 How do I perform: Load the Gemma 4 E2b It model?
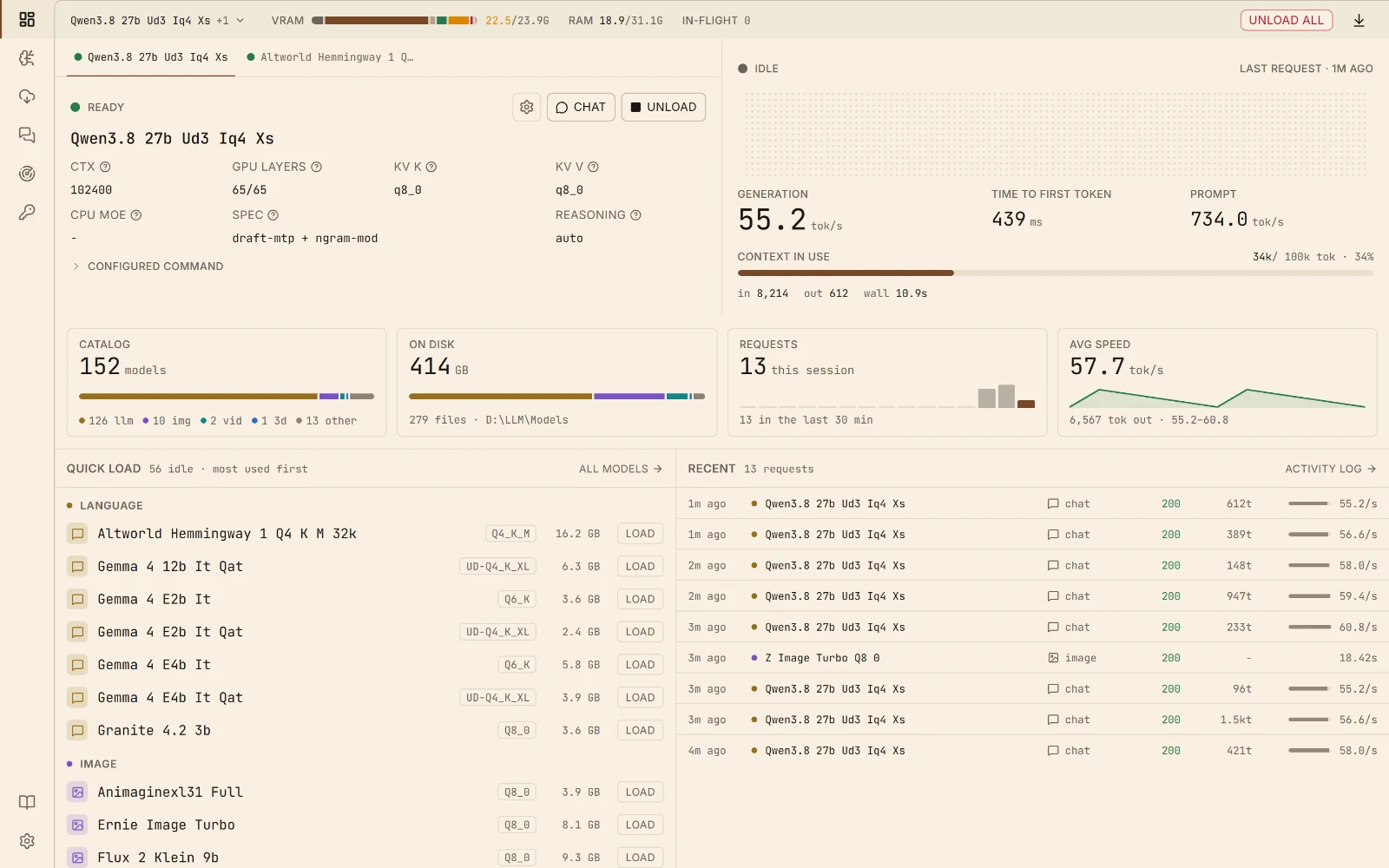point(641,600)
